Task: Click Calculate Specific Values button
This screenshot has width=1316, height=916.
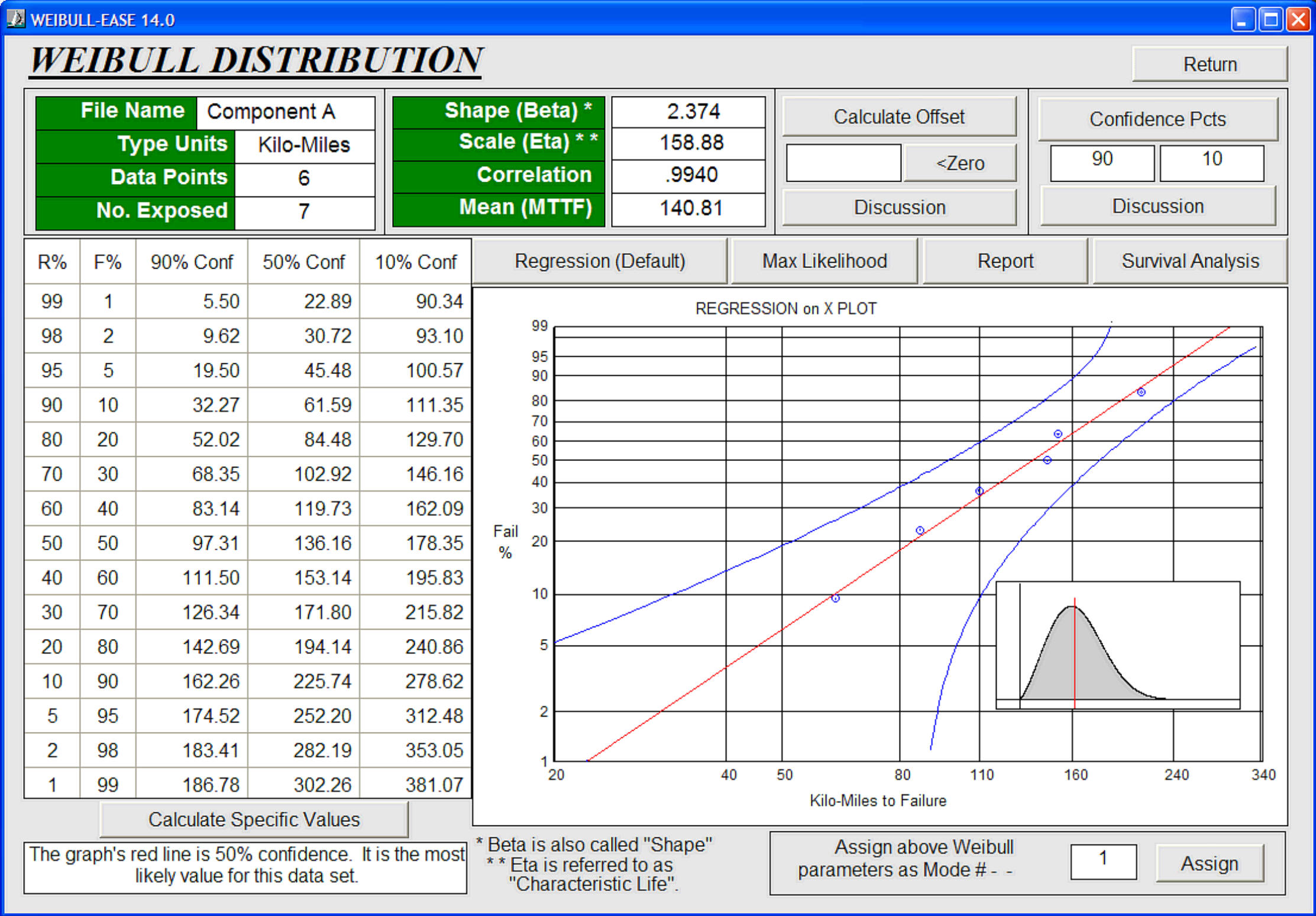Action: [254, 820]
